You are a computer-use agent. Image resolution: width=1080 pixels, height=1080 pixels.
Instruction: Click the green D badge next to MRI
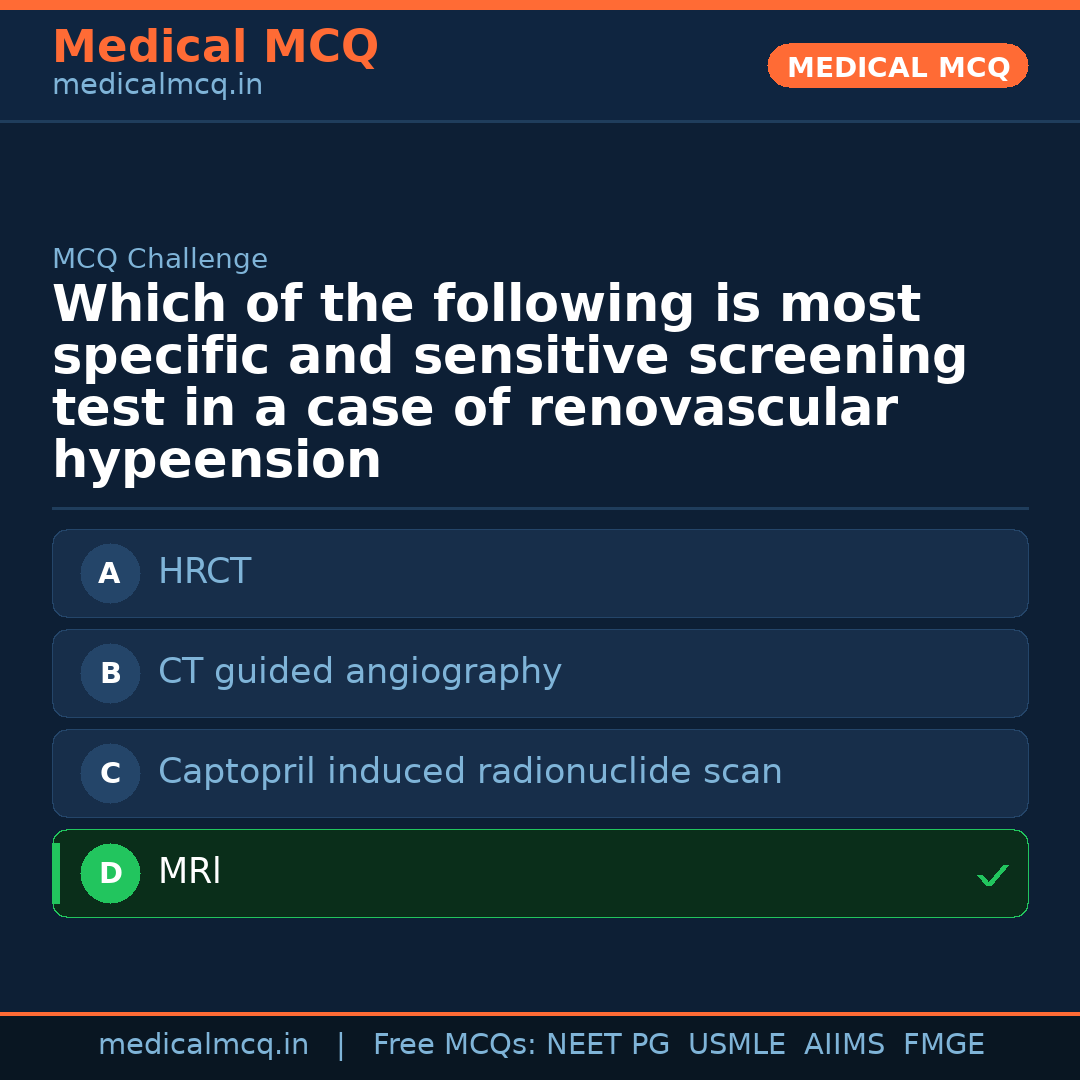(110, 873)
